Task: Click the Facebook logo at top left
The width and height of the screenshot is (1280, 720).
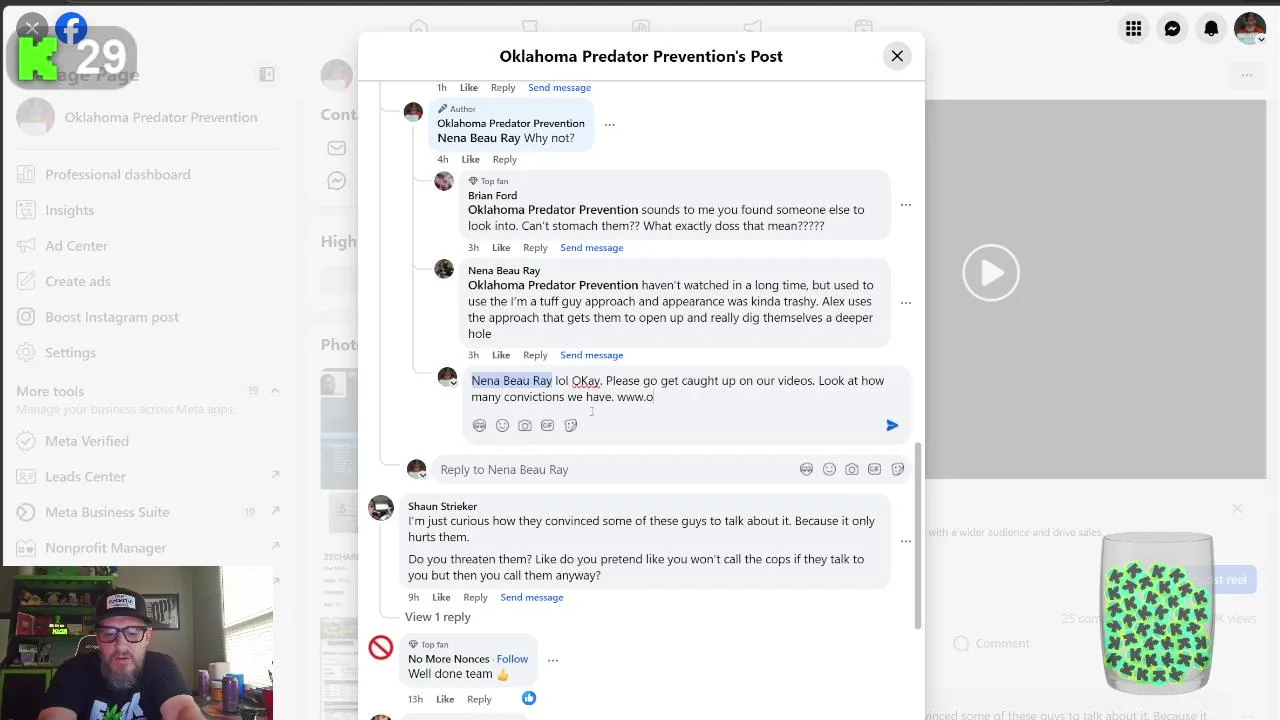Action: coord(71,29)
